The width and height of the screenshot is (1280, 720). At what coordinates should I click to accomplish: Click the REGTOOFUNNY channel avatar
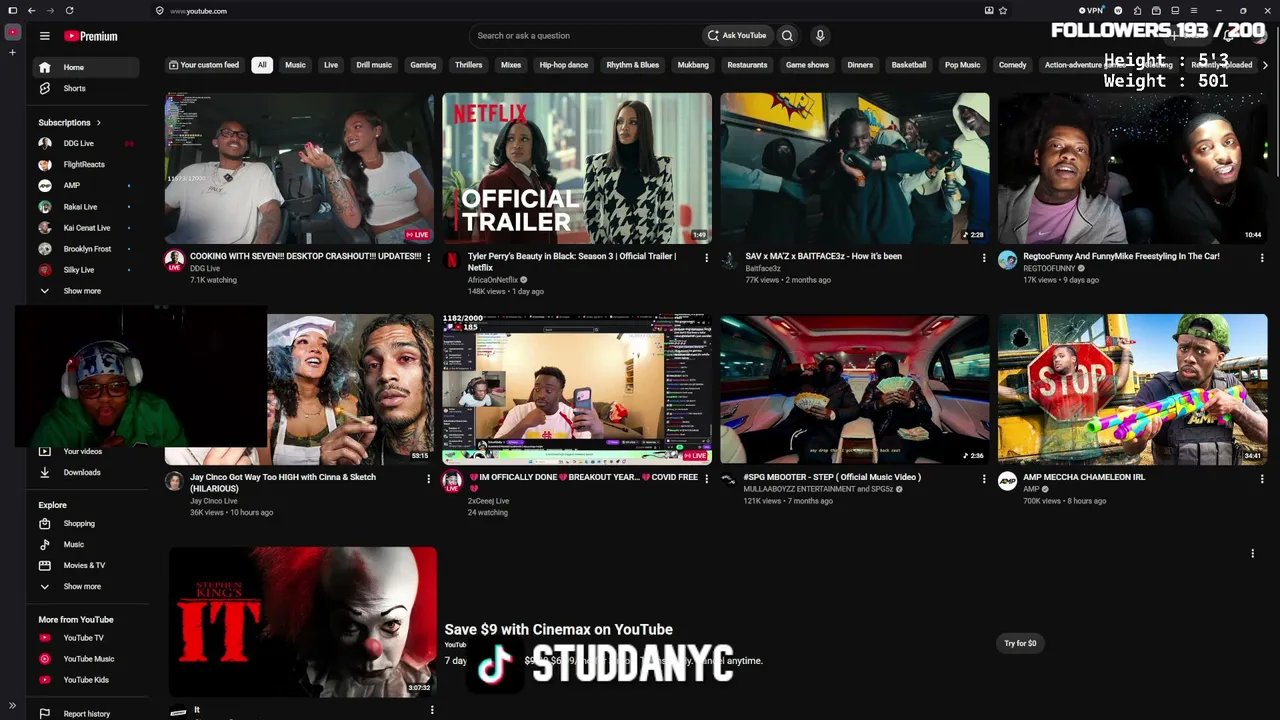(x=1007, y=260)
